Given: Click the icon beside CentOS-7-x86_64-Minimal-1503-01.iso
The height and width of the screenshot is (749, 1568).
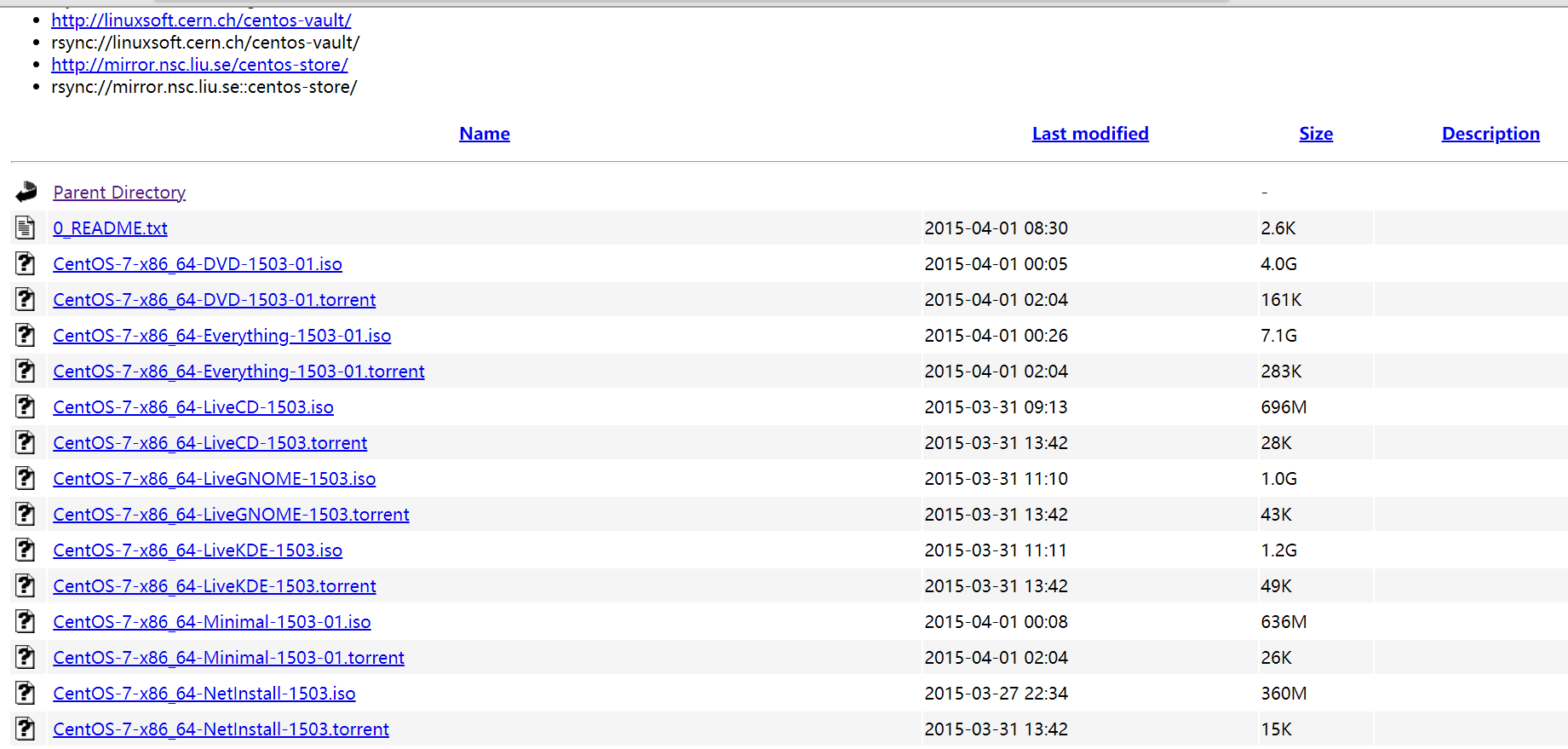Looking at the screenshot, I should [26, 621].
